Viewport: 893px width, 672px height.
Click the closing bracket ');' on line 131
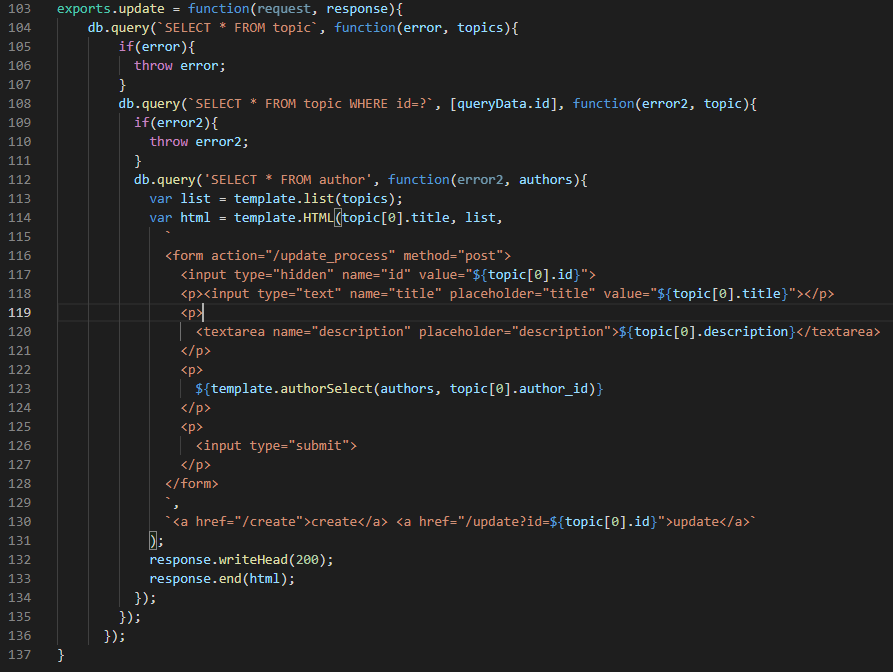point(157,540)
